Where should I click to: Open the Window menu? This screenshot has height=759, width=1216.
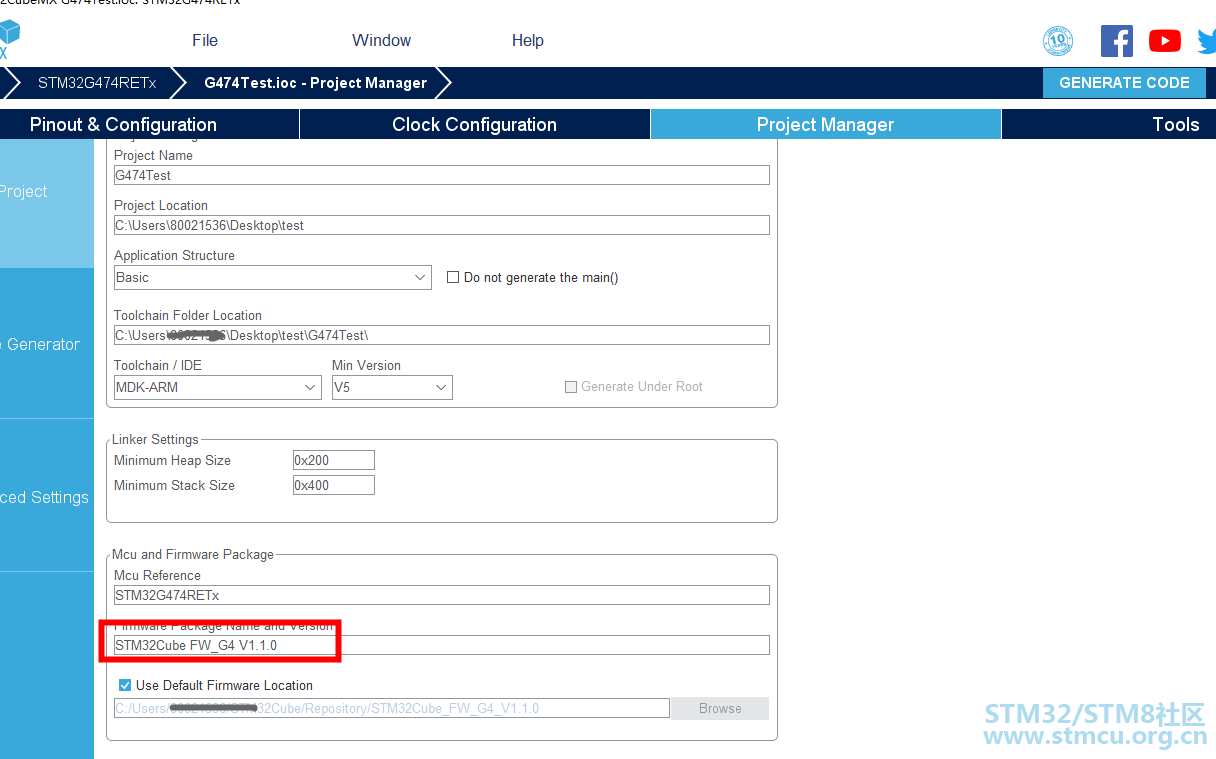click(x=381, y=41)
